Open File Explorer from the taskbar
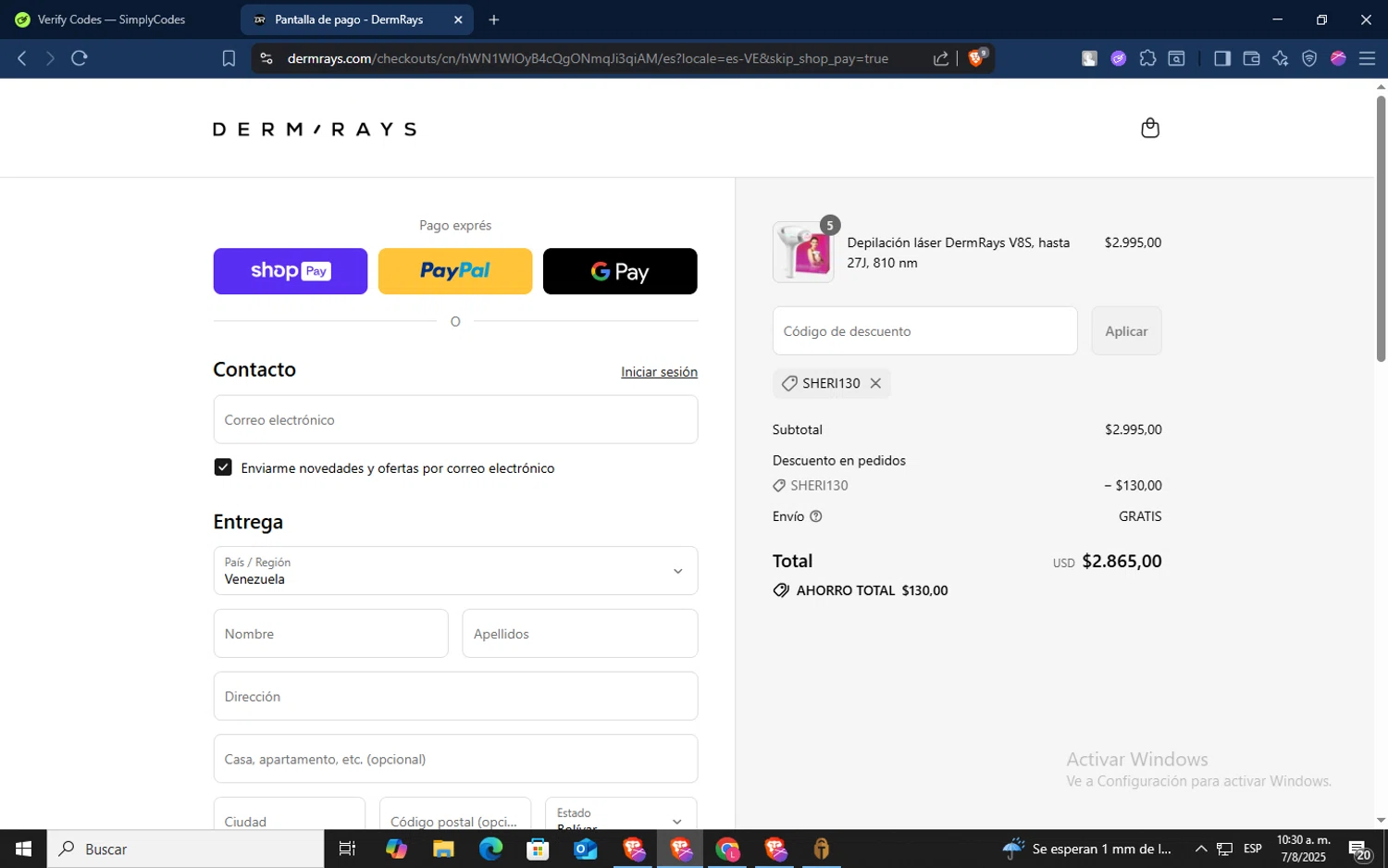Image resolution: width=1388 pixels, height=868 pixels. point(443,849)
